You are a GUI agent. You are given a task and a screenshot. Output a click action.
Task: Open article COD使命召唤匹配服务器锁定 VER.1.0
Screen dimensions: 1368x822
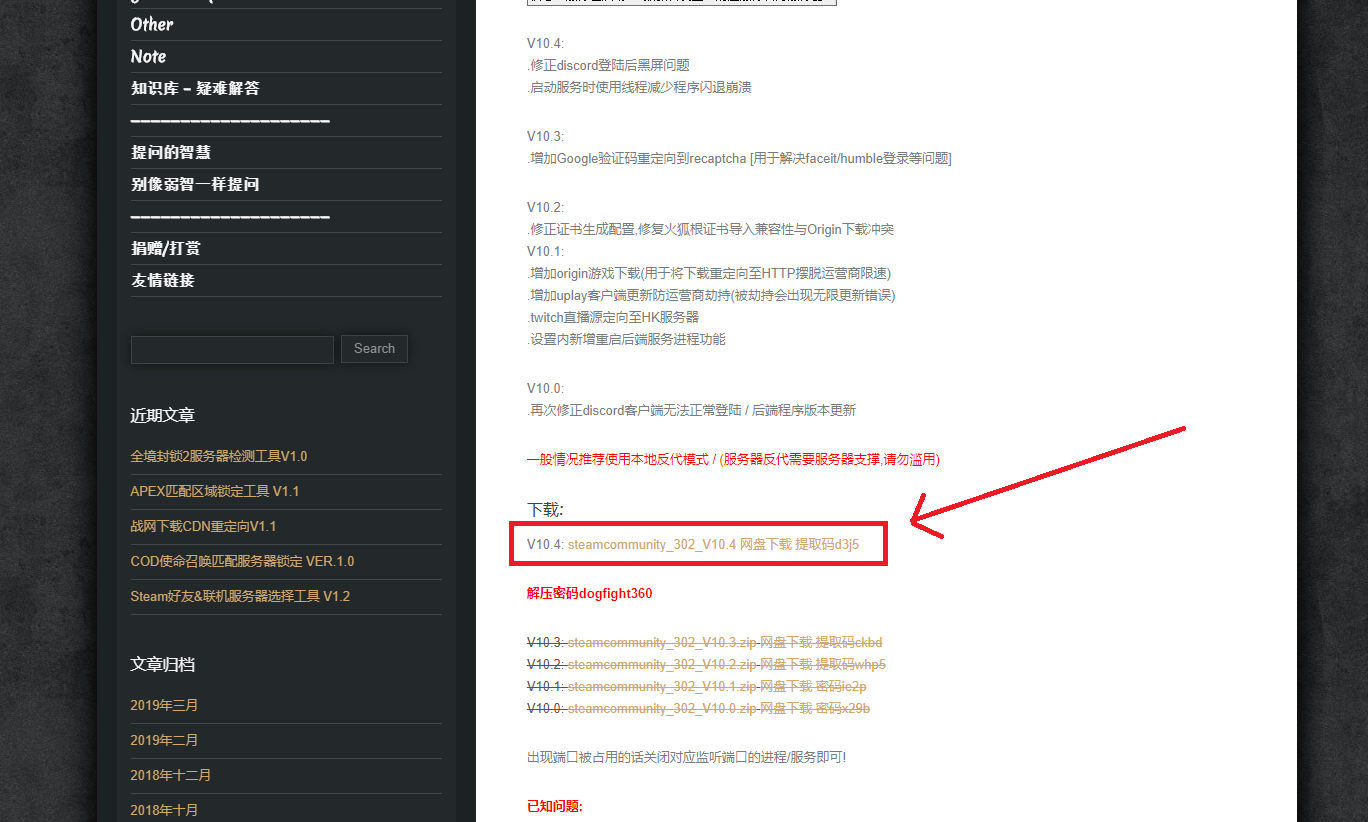[x=242, y=561]
